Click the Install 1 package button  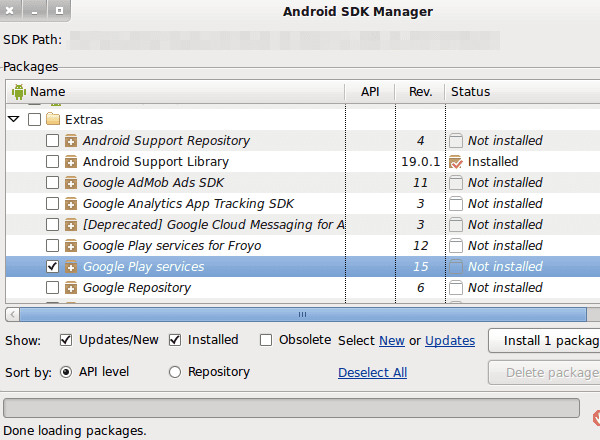tap(544, 341)
